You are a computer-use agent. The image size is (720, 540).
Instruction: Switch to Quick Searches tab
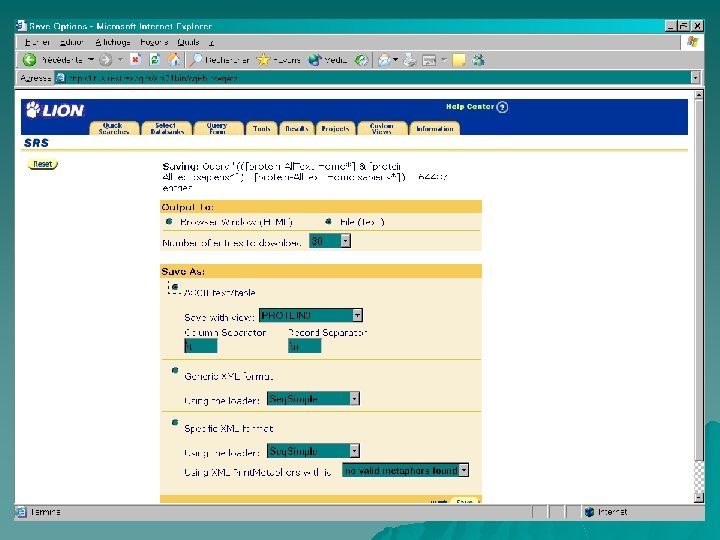pyautogui.click(x=114, y=128)
